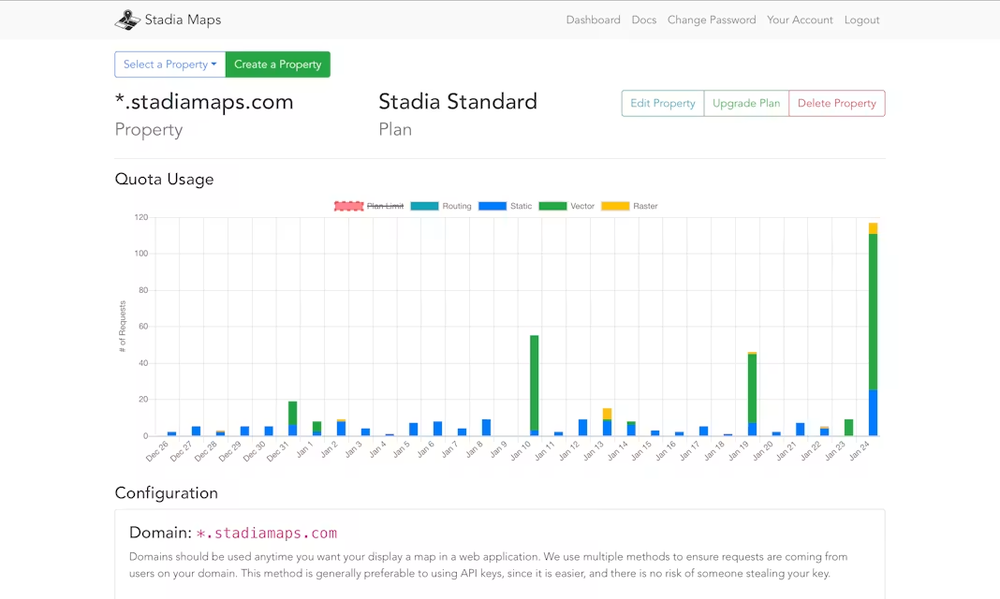
Task: Click the pink *.stadiamaps.com domain value
Action: click(x=267, y=533)
